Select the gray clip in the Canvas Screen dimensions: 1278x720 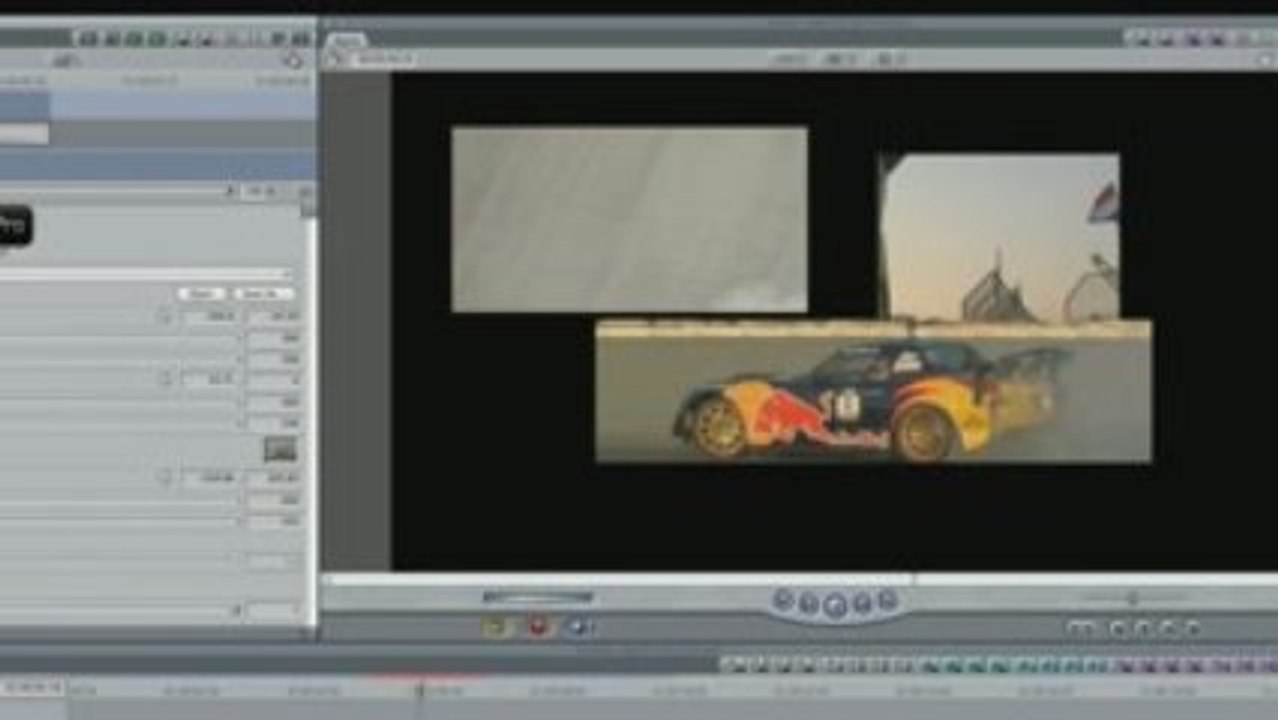point(629,219)
